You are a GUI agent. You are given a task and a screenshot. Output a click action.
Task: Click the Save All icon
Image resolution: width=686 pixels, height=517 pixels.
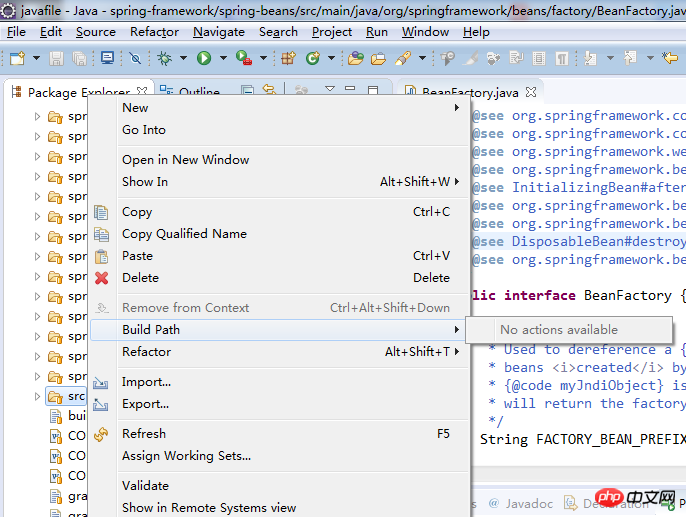coord(79,58)
